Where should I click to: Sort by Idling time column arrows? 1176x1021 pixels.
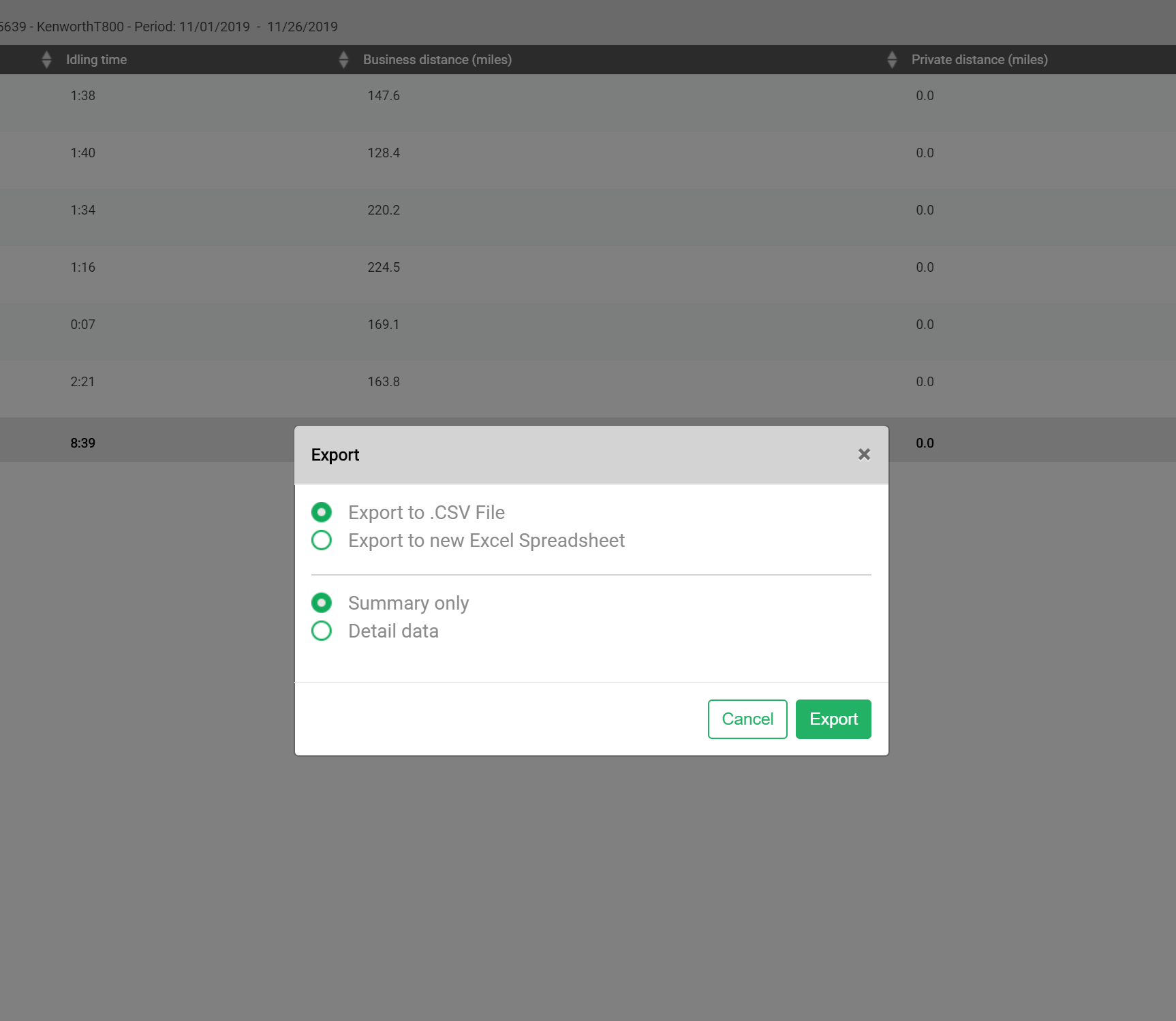(46, 60)
